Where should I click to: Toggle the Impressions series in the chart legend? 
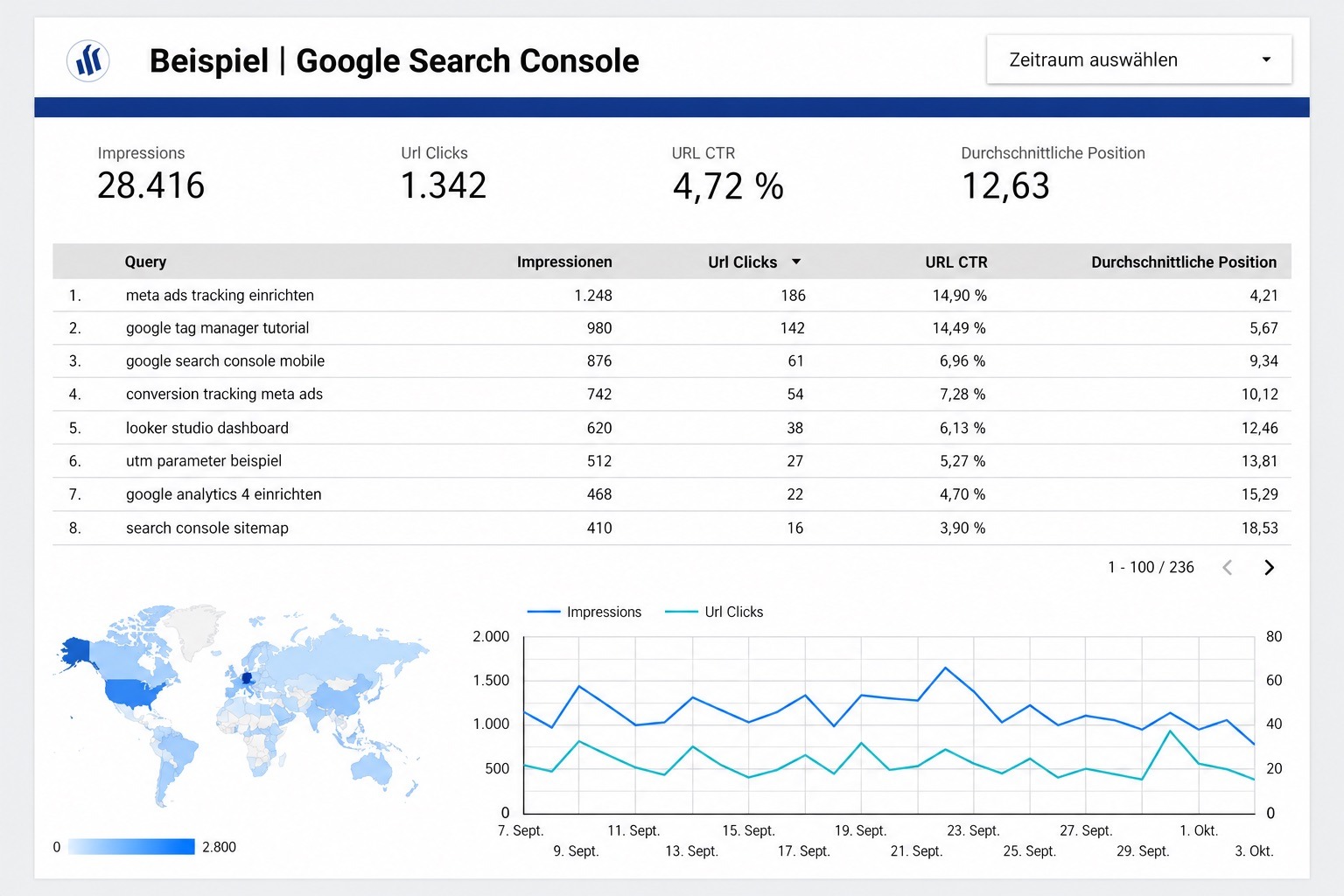pyautogui.click(x=584, y=612)
